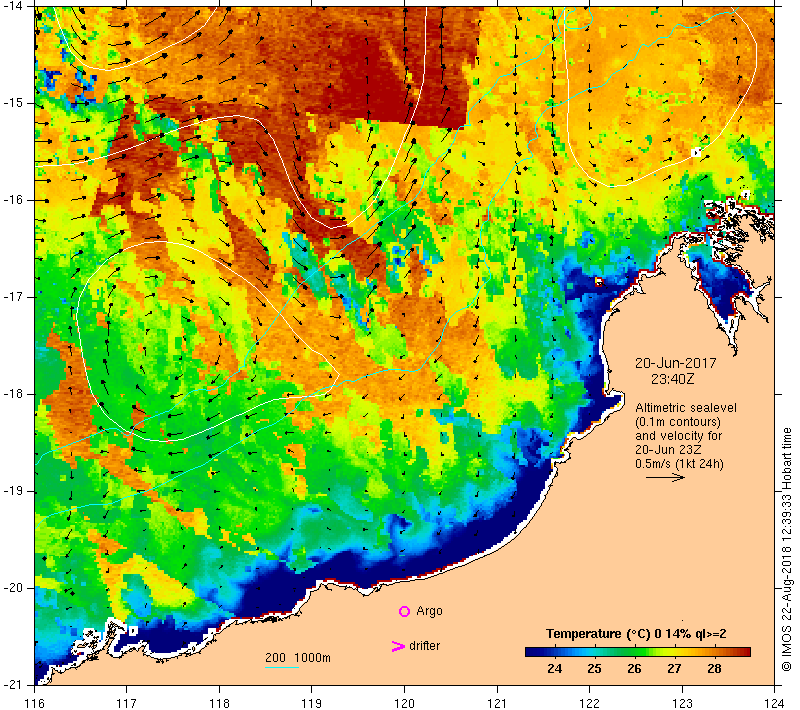Click the '122' longitude axis label
Screen dimensions: 800x710
pyautogui.click(x=590, y=703)
